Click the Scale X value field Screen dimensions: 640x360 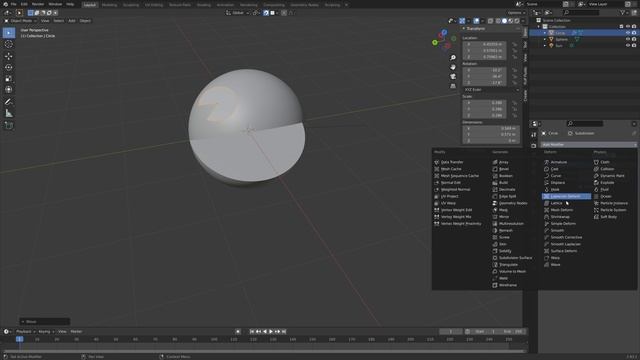484,103
